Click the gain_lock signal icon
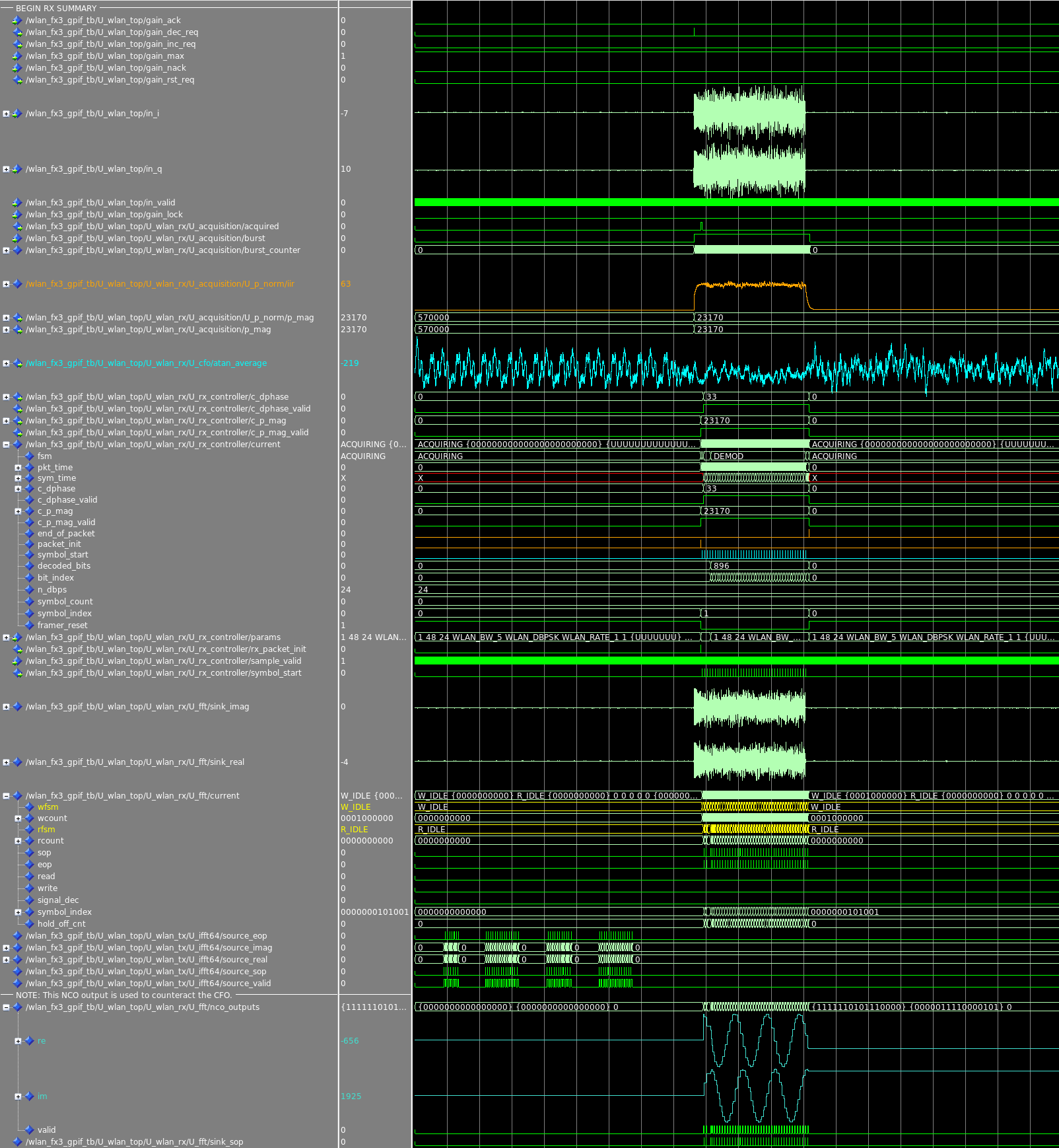Image resolution: width=1059 pixels, height=1148 pixels. pos(17,215)
